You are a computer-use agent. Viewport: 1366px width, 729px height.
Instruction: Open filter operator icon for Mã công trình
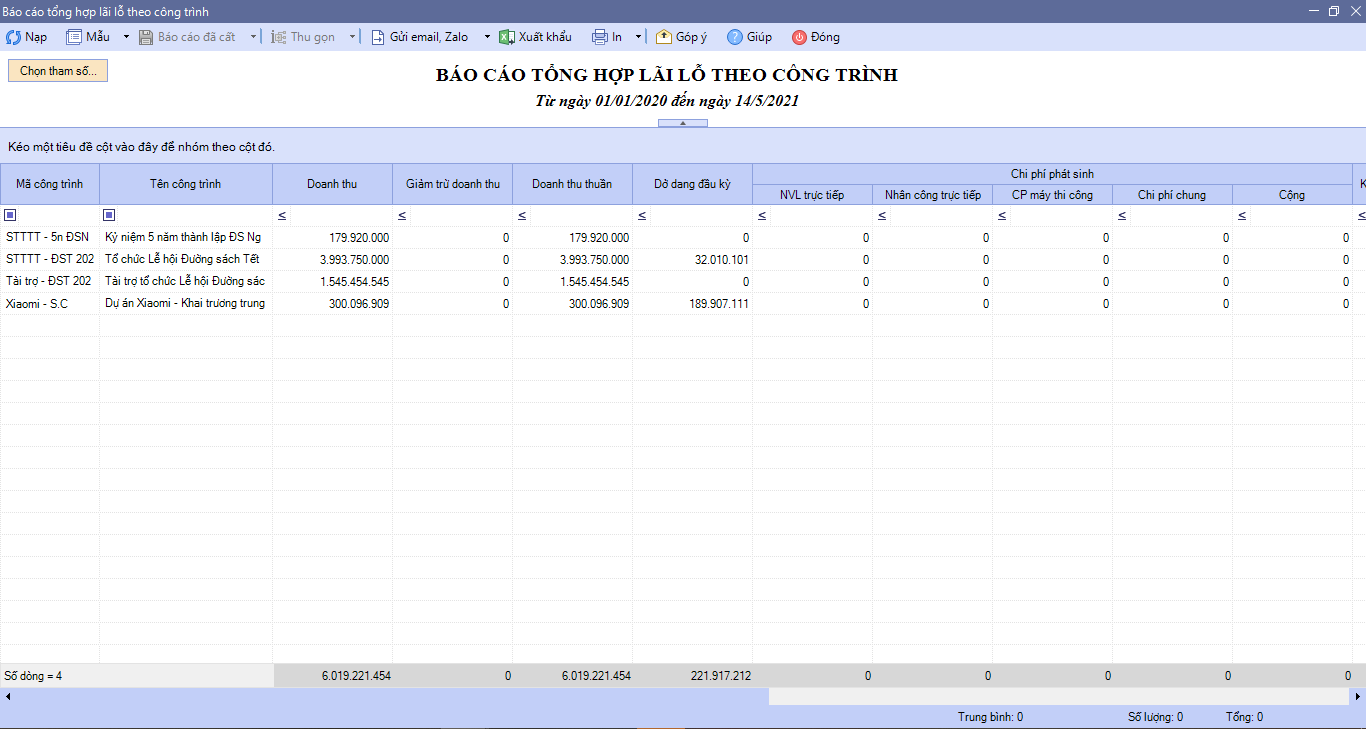point(10,215)
